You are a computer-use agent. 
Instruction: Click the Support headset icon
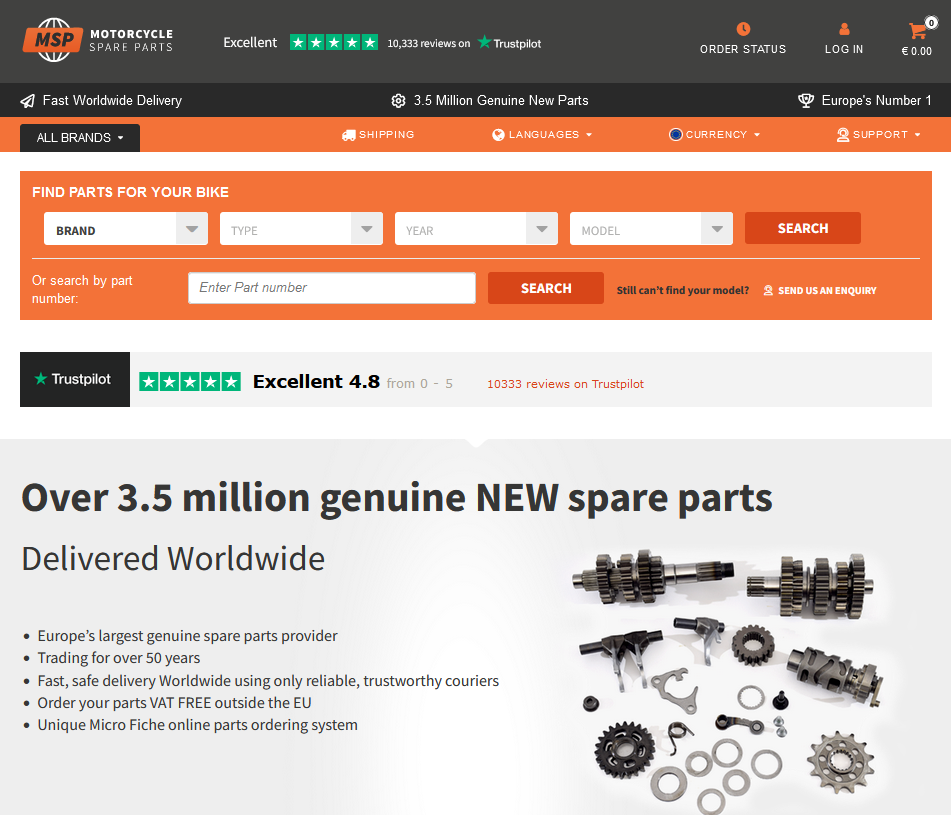842,135
